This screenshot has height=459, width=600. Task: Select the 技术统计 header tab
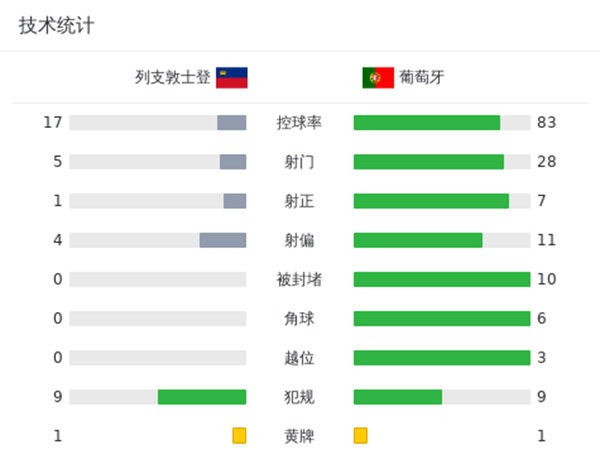click(x=56, y=26)
